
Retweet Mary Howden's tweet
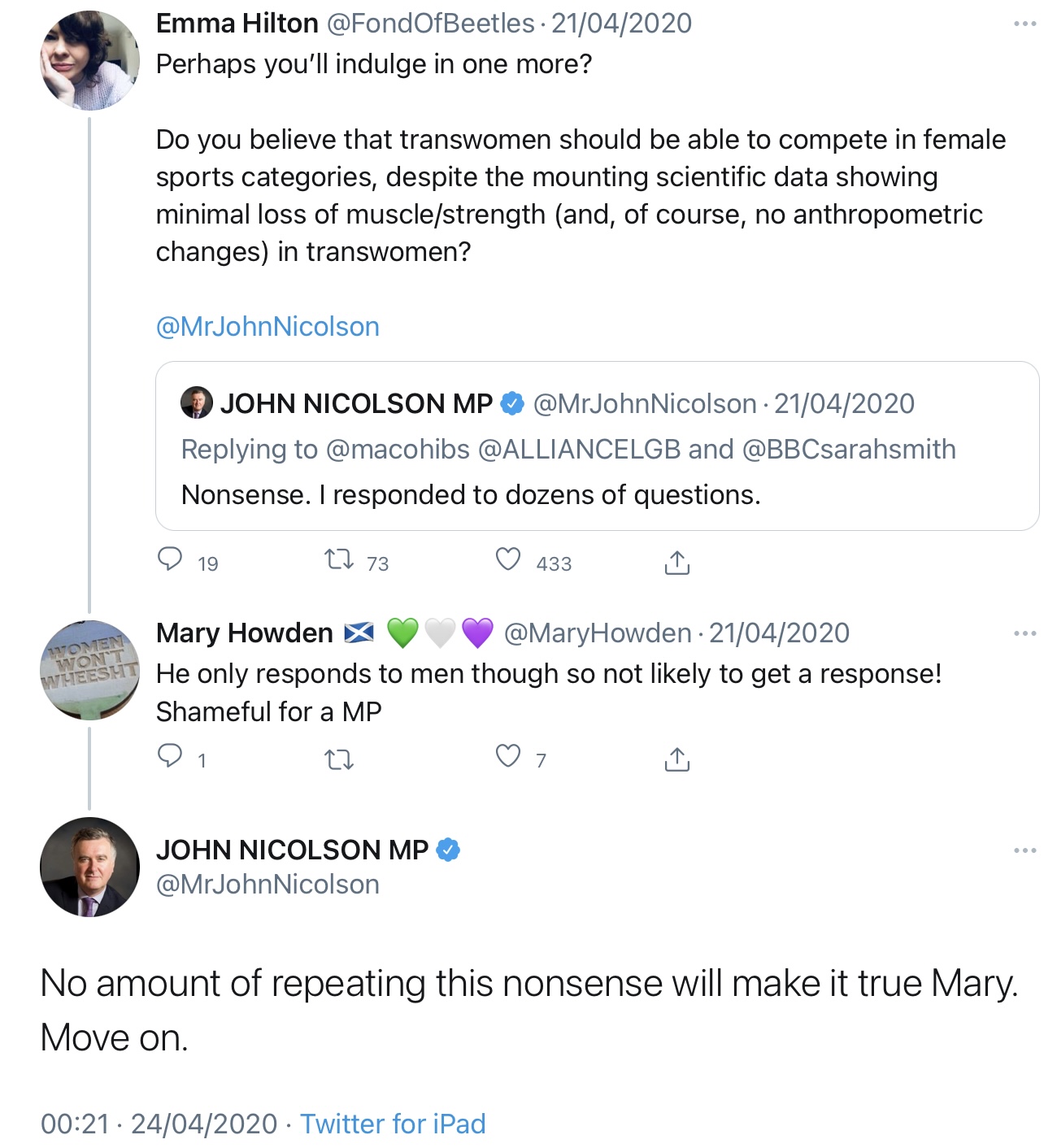coord(338,759)
